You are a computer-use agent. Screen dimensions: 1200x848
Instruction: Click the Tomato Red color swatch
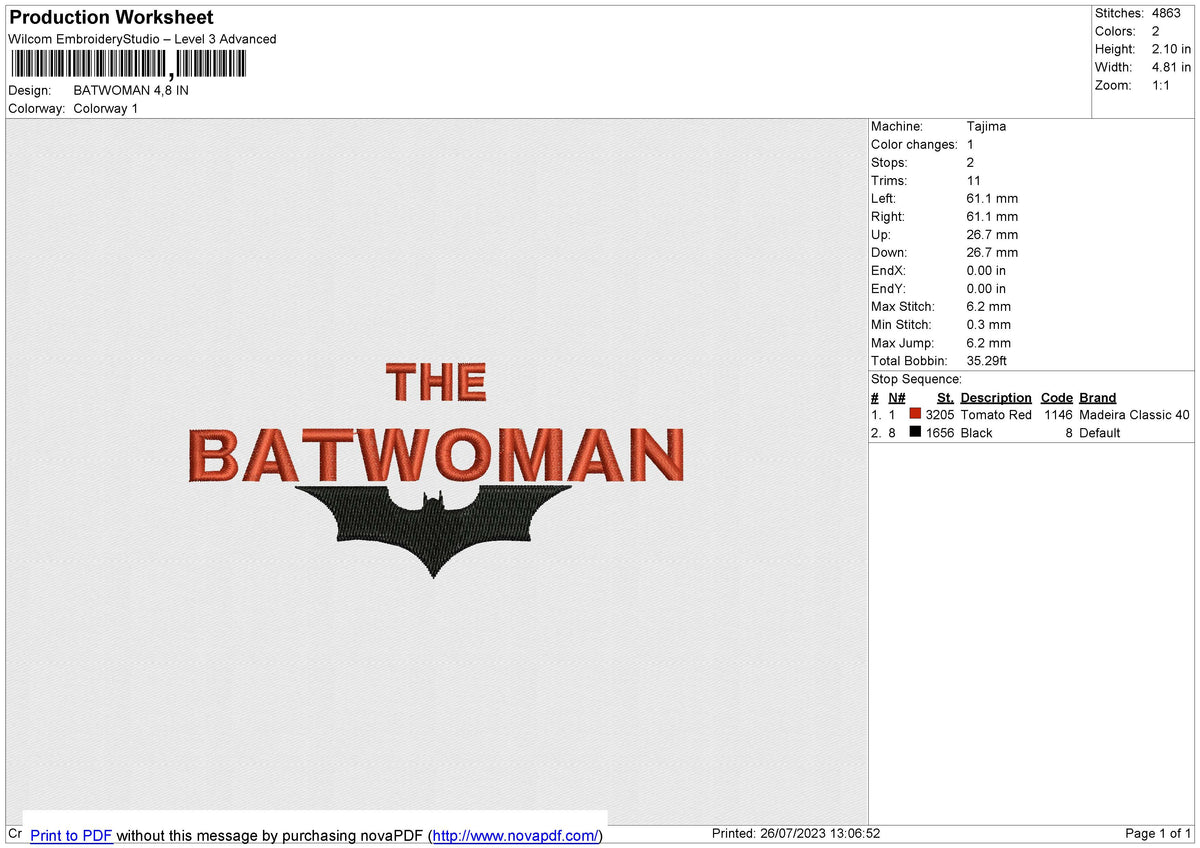[x=915, y=414]
